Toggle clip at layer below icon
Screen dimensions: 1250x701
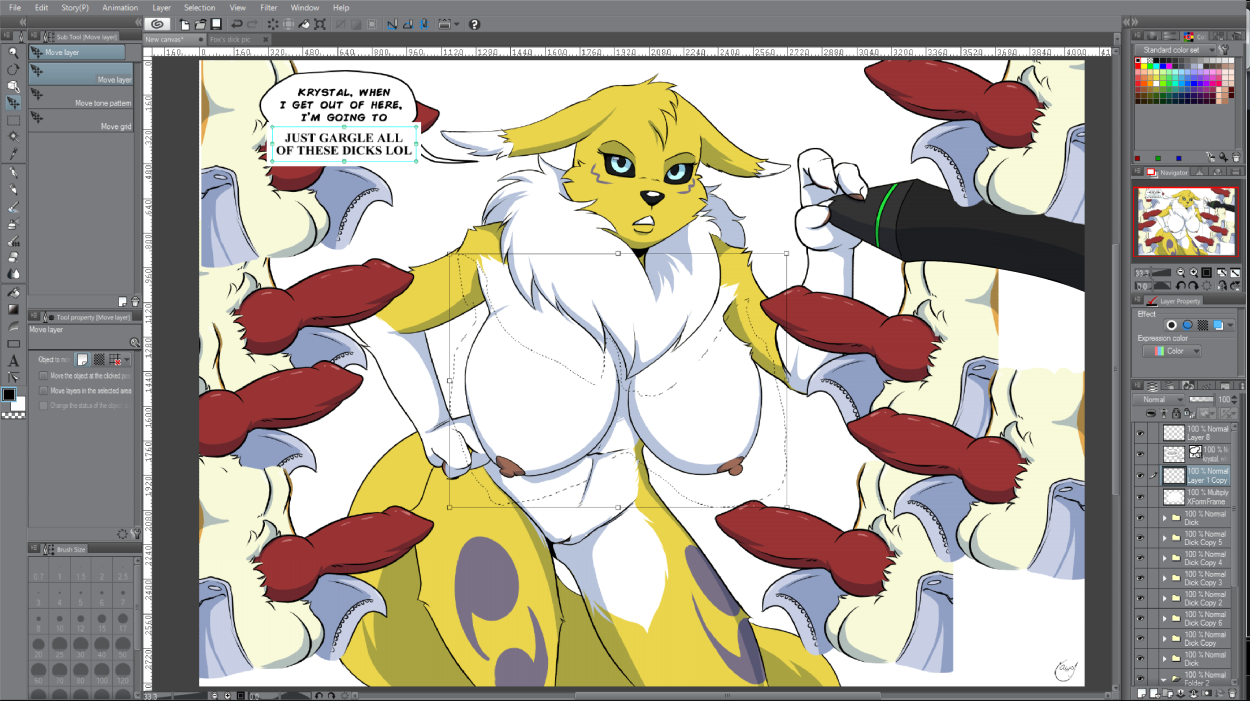point(1150,413)
